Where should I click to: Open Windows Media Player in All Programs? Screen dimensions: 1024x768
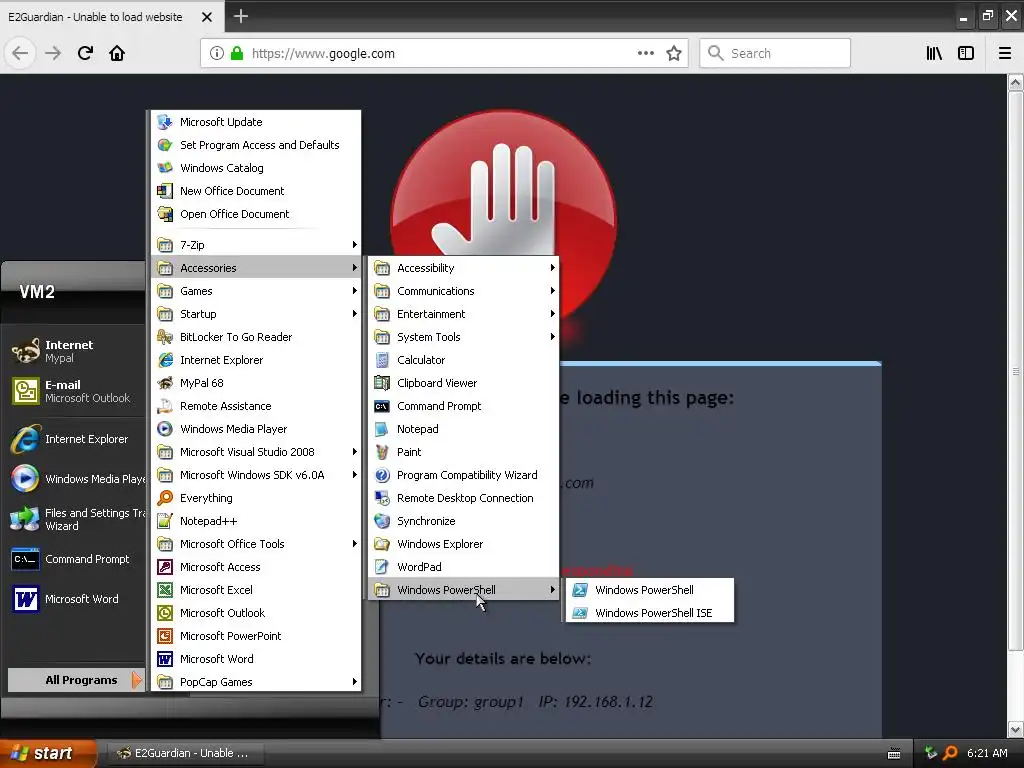click(x=256, y=429)
